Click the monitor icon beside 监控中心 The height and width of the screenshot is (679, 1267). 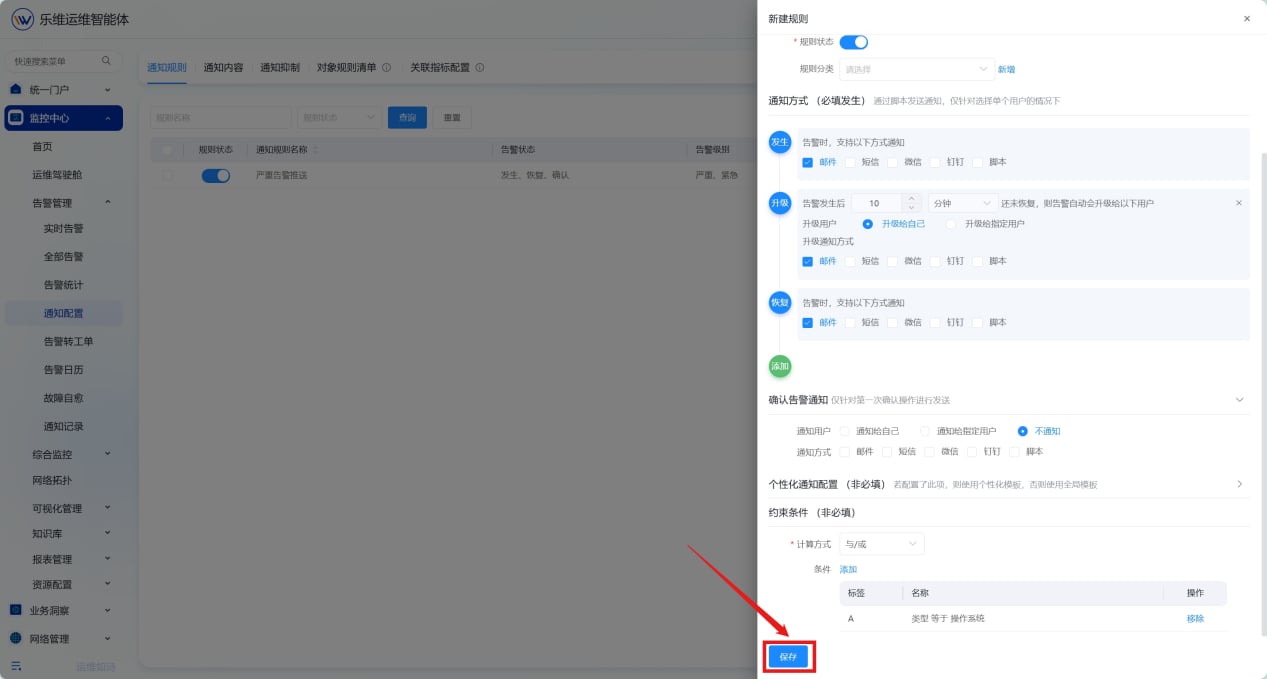click(16, 118)
